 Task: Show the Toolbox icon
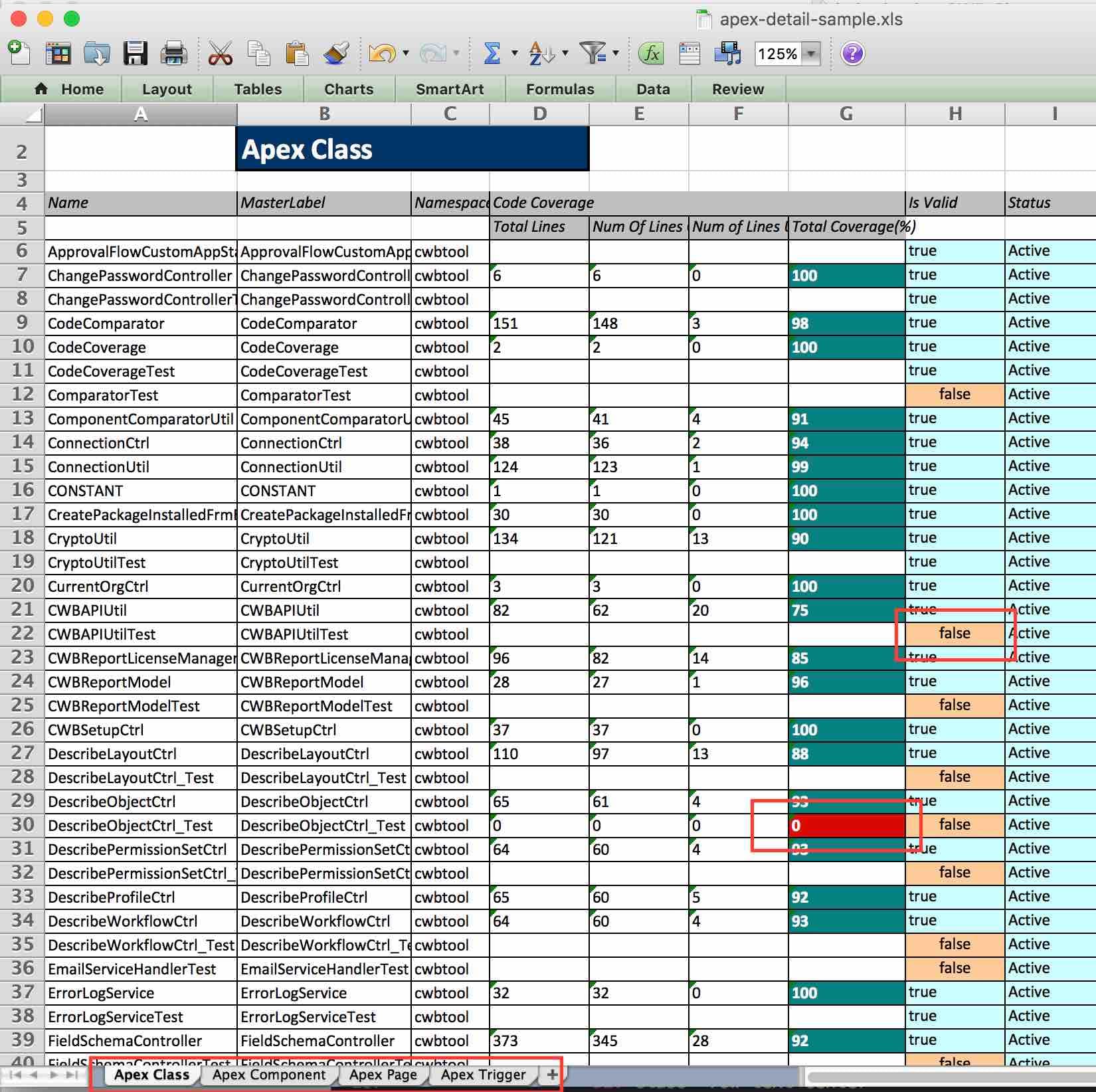pos(689,53)
